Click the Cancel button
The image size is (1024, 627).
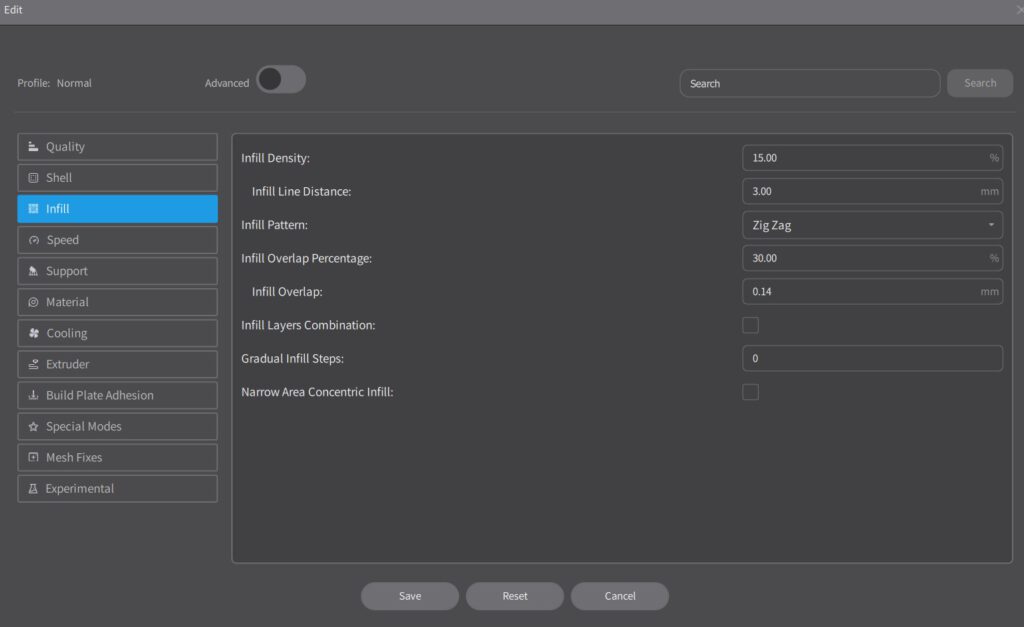(x=620, y=596)
